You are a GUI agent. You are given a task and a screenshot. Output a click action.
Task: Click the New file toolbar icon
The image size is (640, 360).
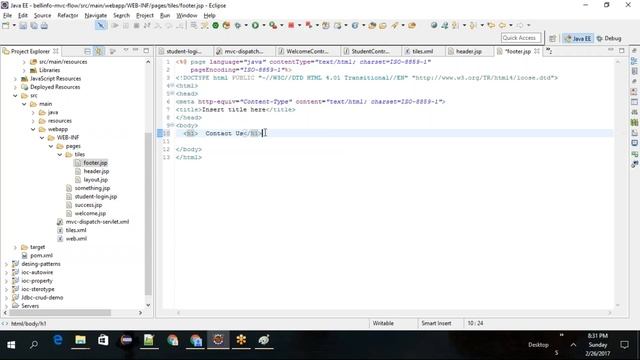click(6, 26)
